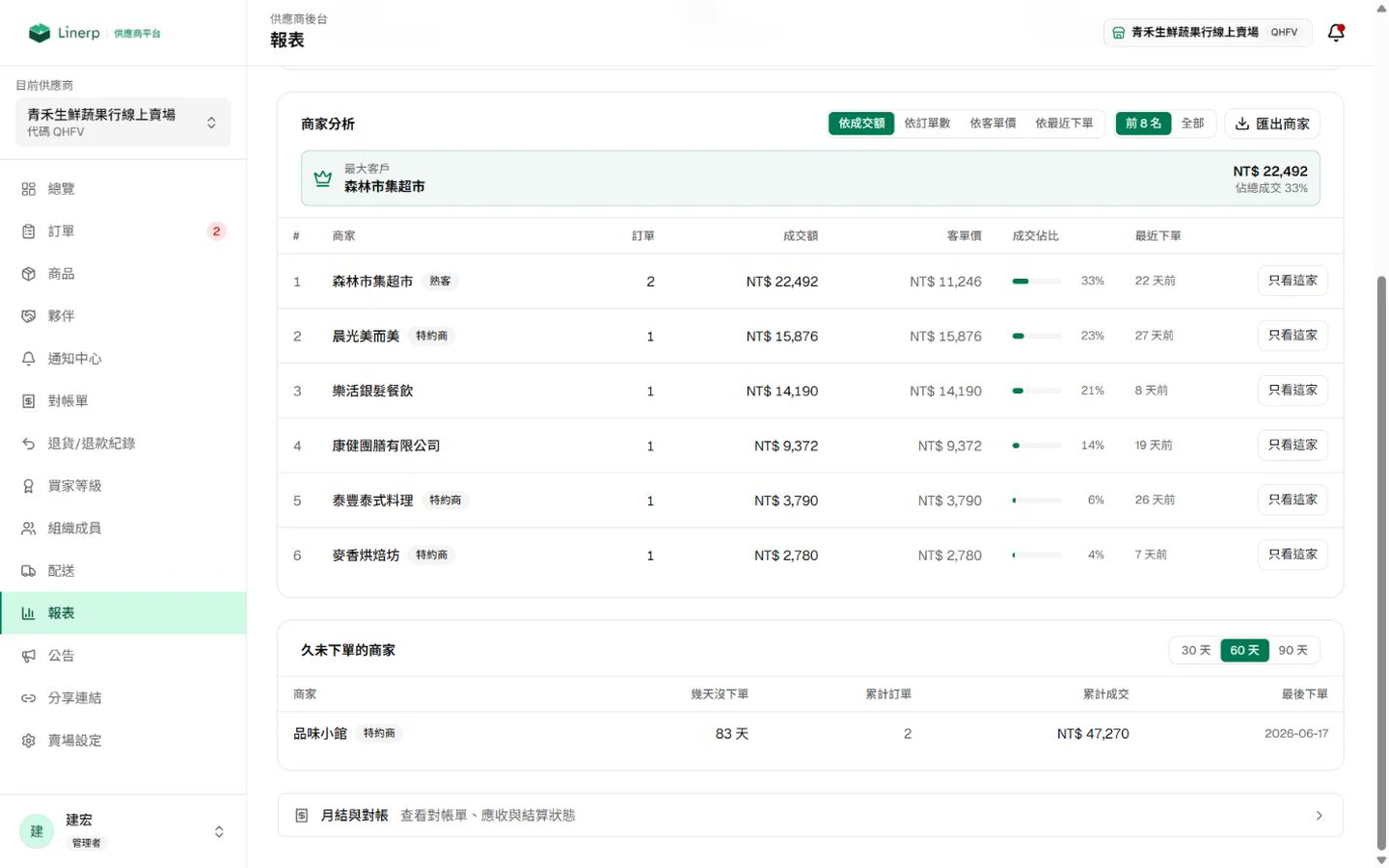Image resolution: width=1389 pixels, height=868 pixels.
Task: Open the notification bell icon
Action: 1336,33
